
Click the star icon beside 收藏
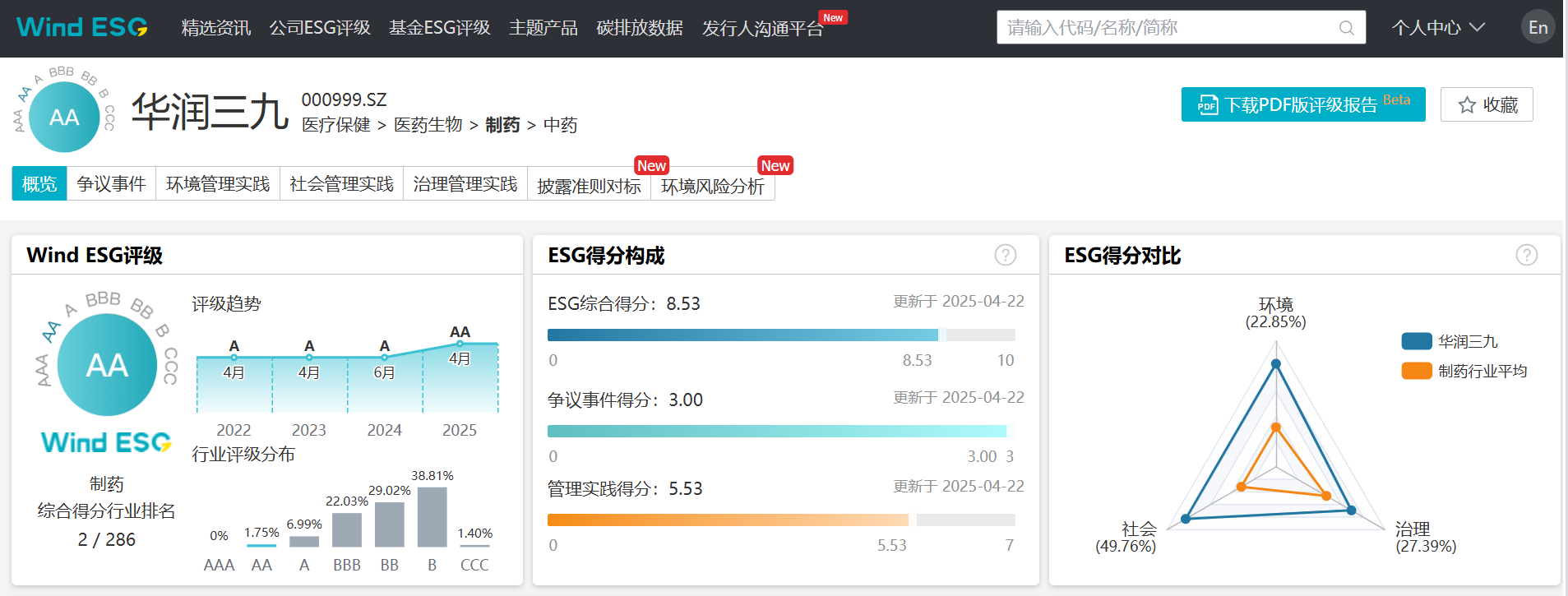[x=1467, y=105]
